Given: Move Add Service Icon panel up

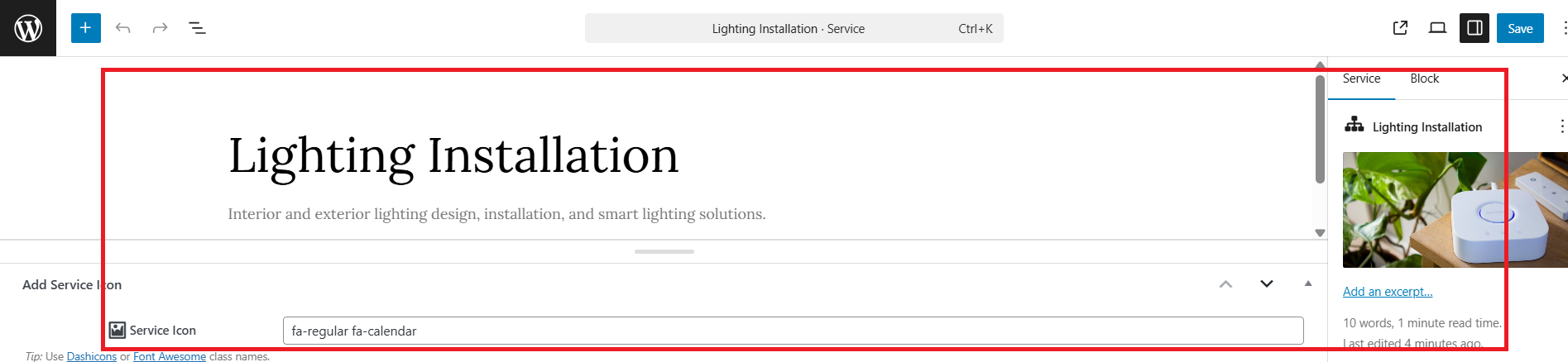Looking at the screenshot, I should click(x=1225, y=284).
